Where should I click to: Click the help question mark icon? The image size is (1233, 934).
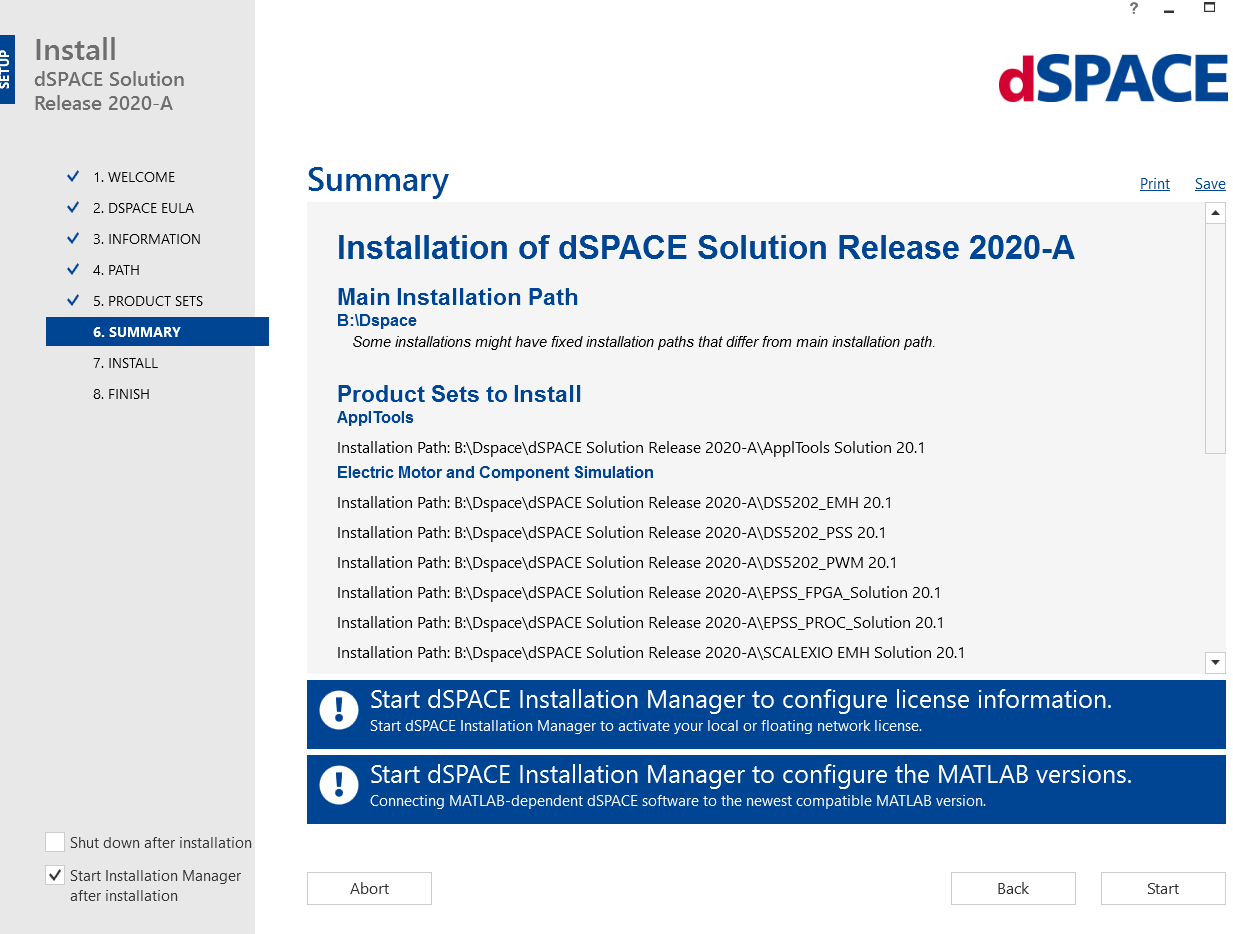(x=1133, y=9)
